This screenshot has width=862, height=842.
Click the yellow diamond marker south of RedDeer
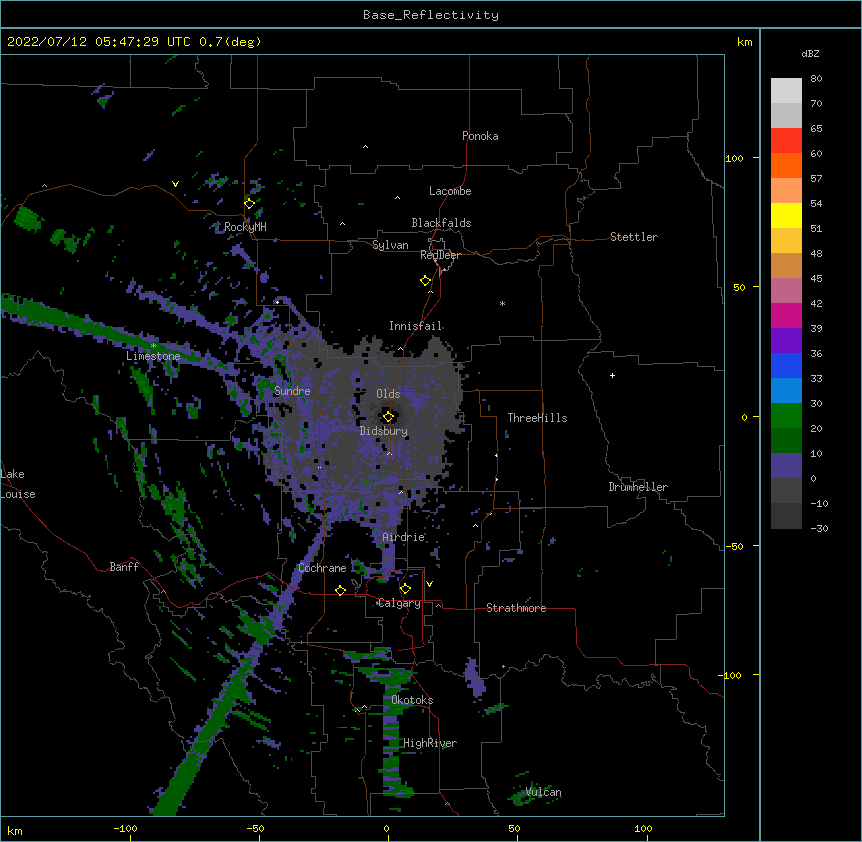(x=426, y=281)
